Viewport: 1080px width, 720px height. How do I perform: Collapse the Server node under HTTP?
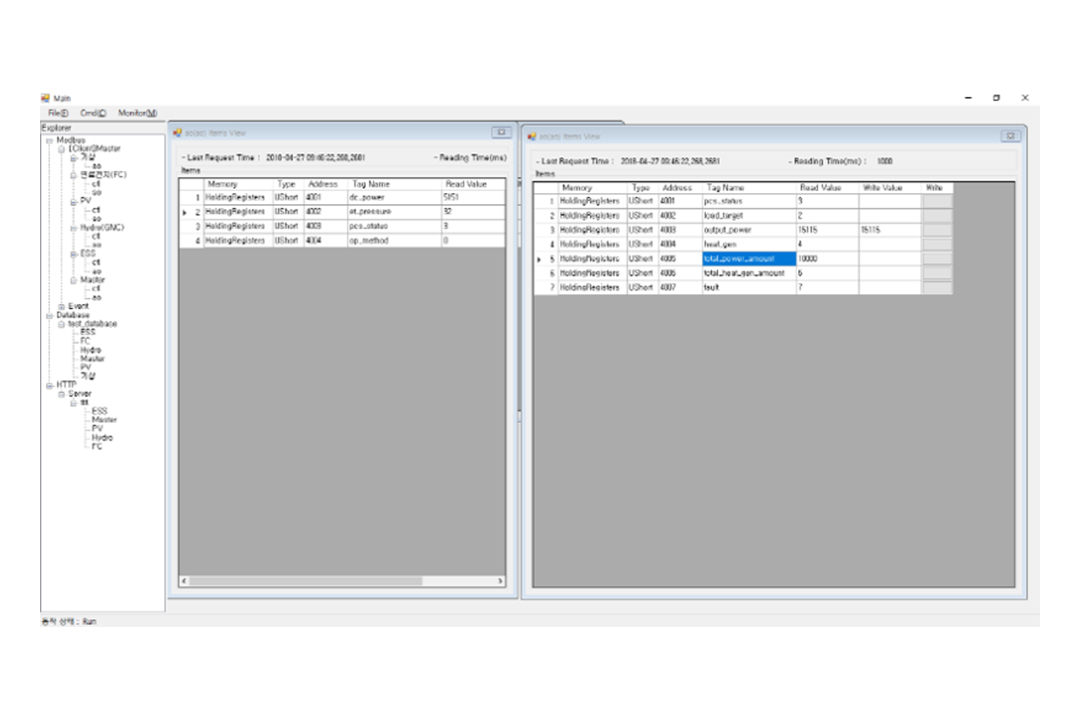(x=61, y=394)
